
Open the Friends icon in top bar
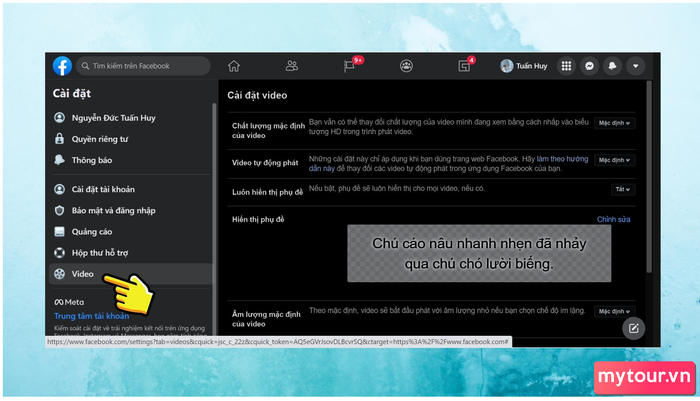292,66
